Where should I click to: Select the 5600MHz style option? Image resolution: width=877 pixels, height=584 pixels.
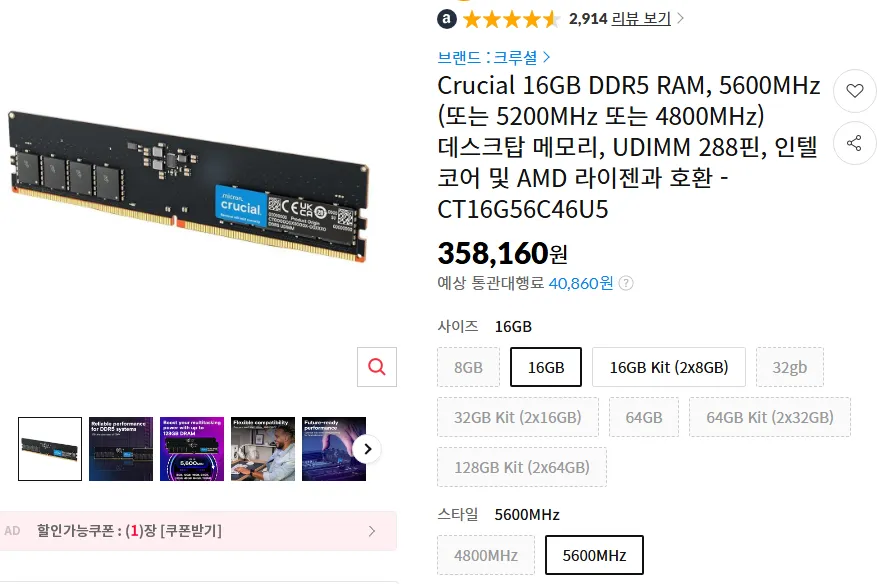pyautogui.click(x=594, y=555)
